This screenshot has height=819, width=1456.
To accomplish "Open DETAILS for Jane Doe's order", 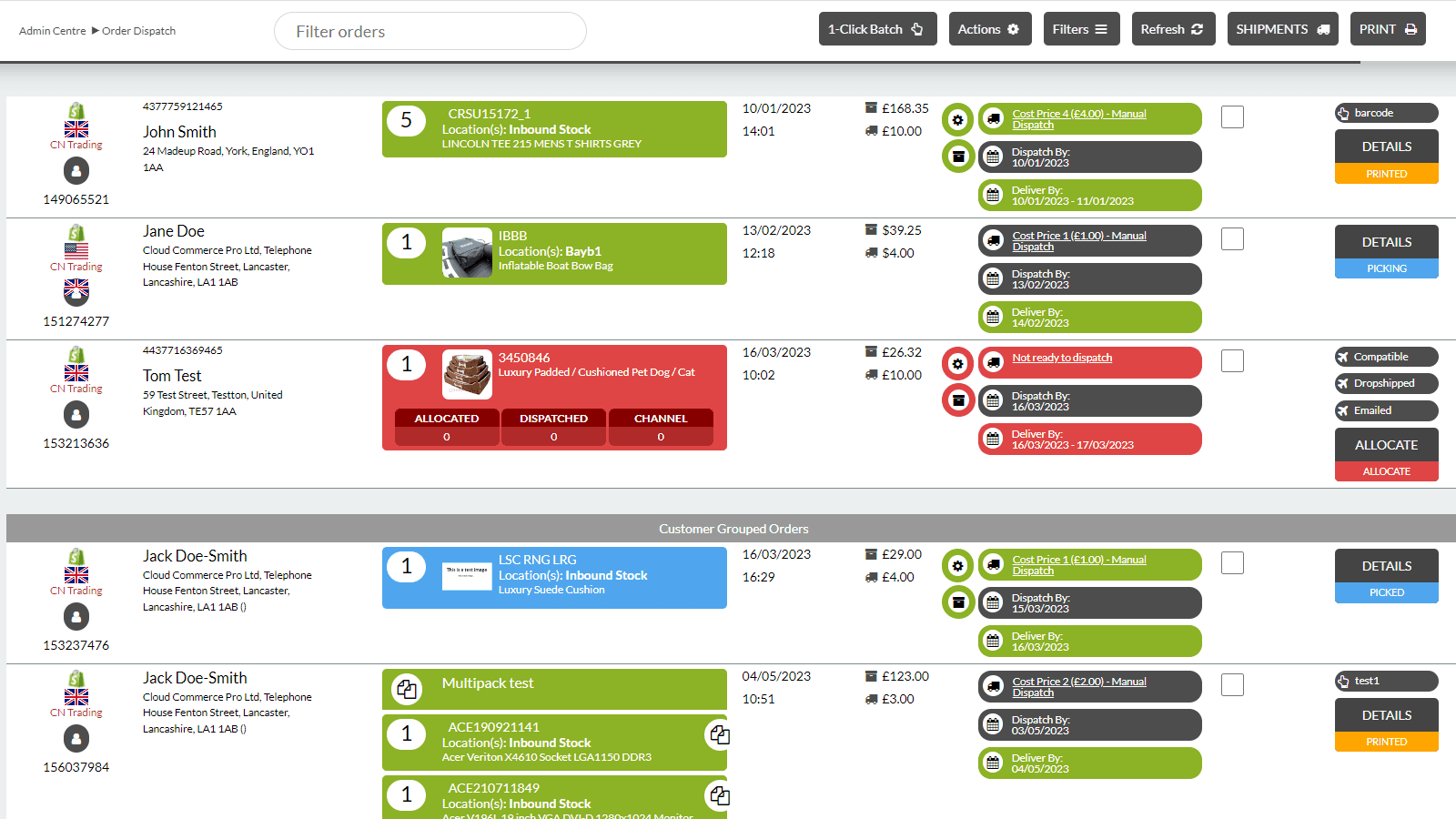I will click(x=1386, y=241).
